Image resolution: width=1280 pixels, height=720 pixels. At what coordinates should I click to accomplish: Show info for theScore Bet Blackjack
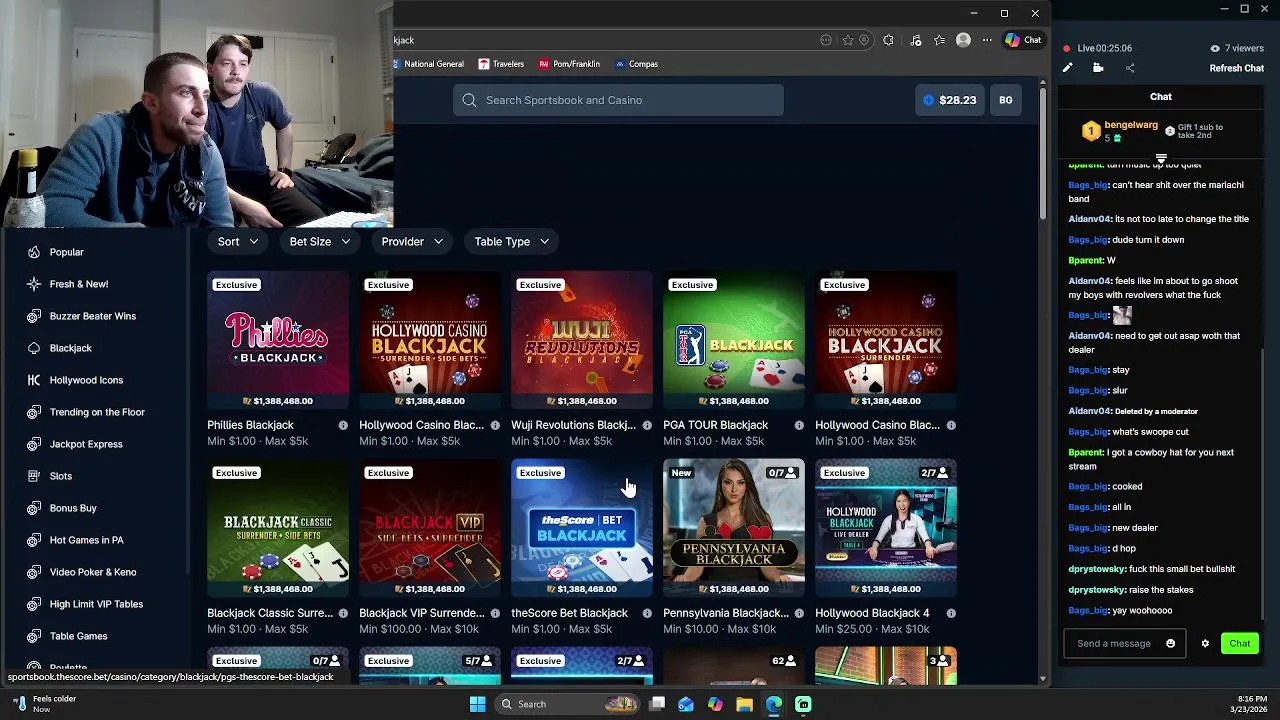[x=647, y=613]
